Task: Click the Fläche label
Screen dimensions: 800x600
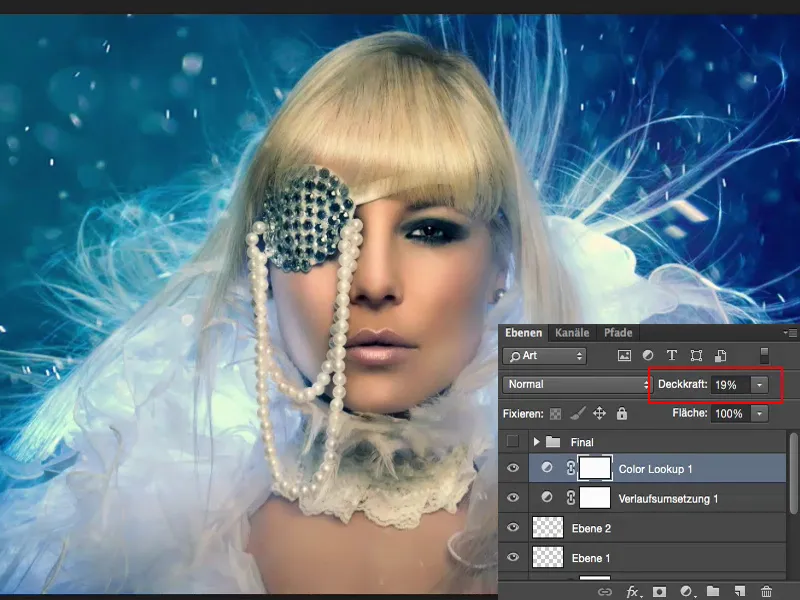Action: tap(690, 413)
